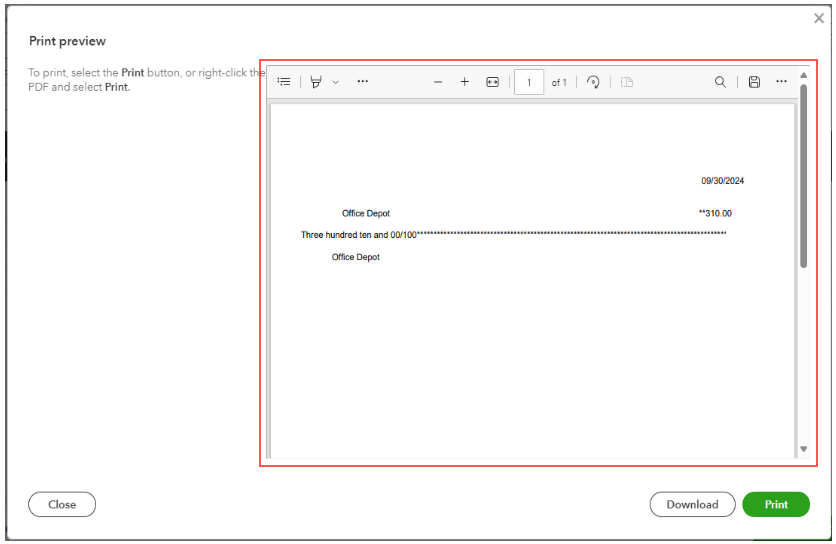Click the fit to width icon

tap(492, 82)
